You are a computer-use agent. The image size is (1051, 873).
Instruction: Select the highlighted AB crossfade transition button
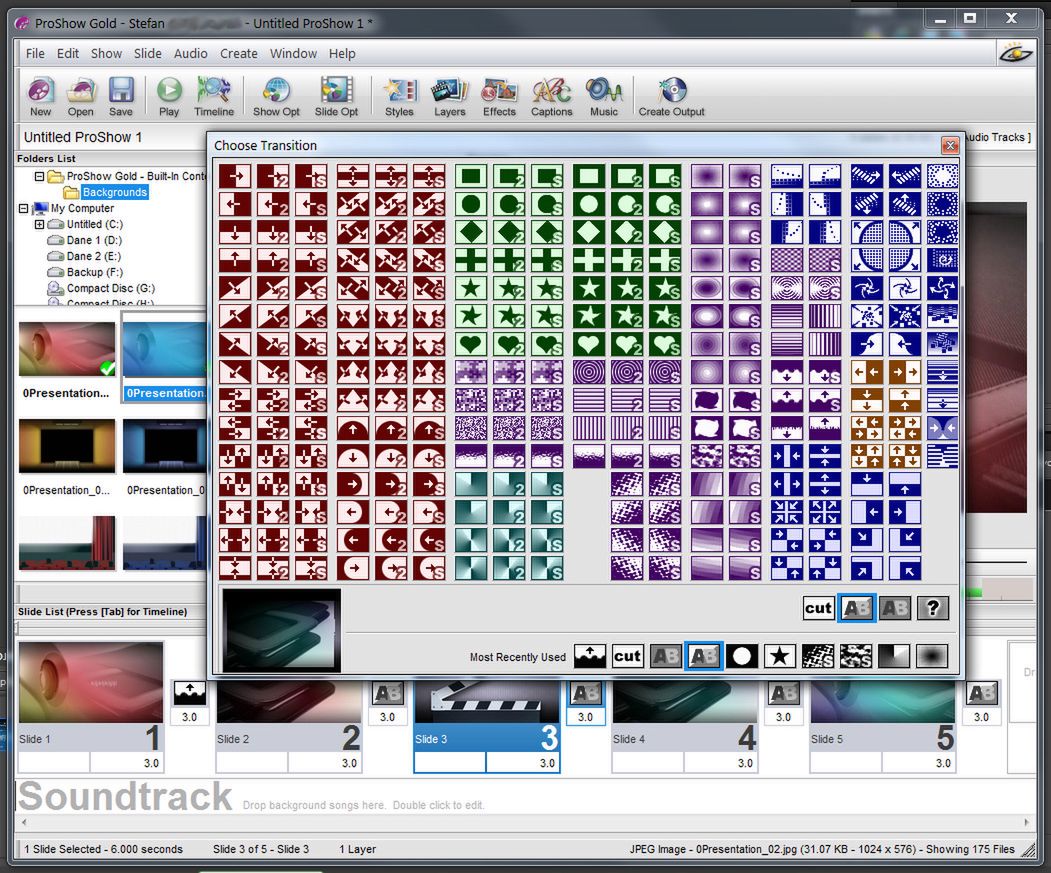pos(857,608)
